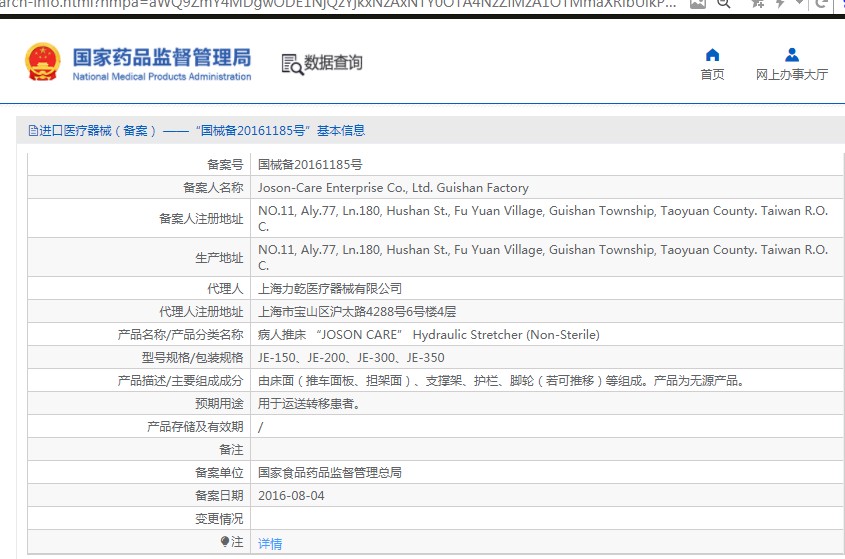
Task: Click the 备案人名称 row label
Action: (213, 188)
